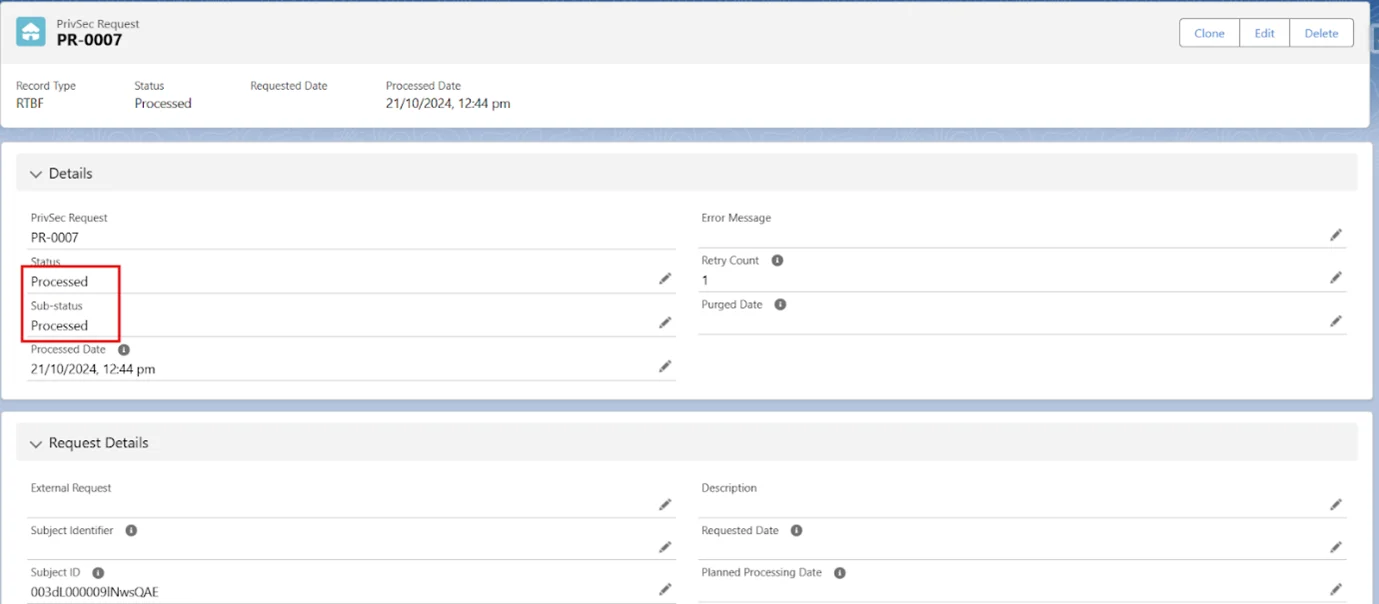Click pencil icon next to Purged Date

tap(1335, 322)
